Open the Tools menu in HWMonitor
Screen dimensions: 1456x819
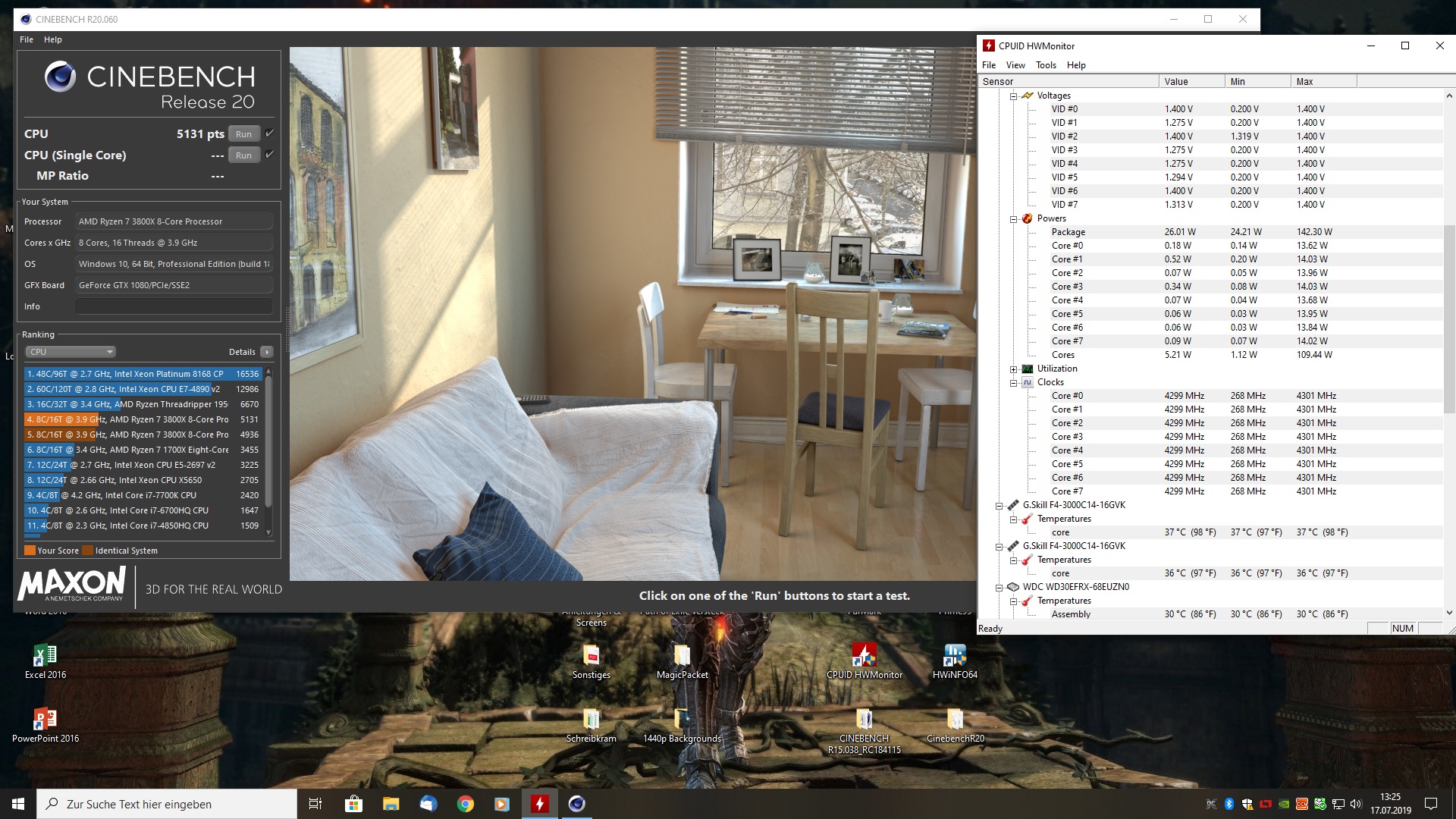coord(1046,65)
